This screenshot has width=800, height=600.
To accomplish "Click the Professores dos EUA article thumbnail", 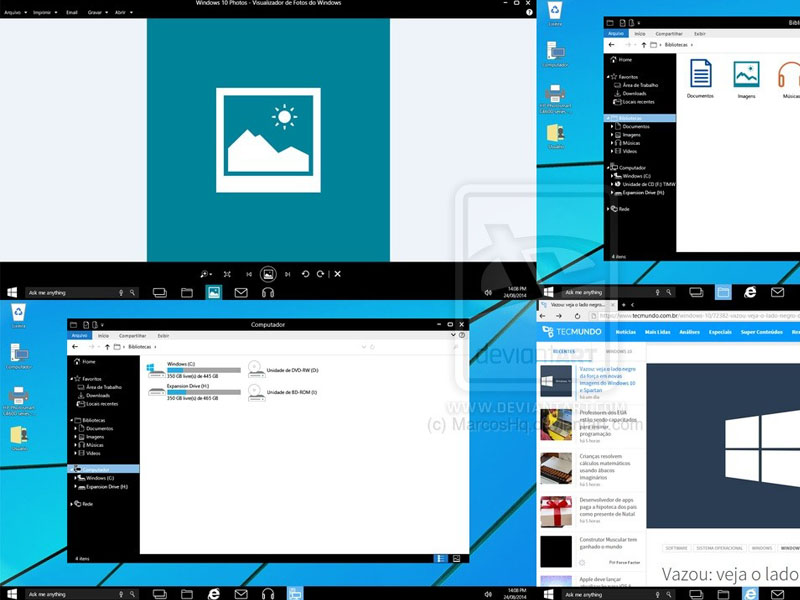I will [x=556, y=424].
